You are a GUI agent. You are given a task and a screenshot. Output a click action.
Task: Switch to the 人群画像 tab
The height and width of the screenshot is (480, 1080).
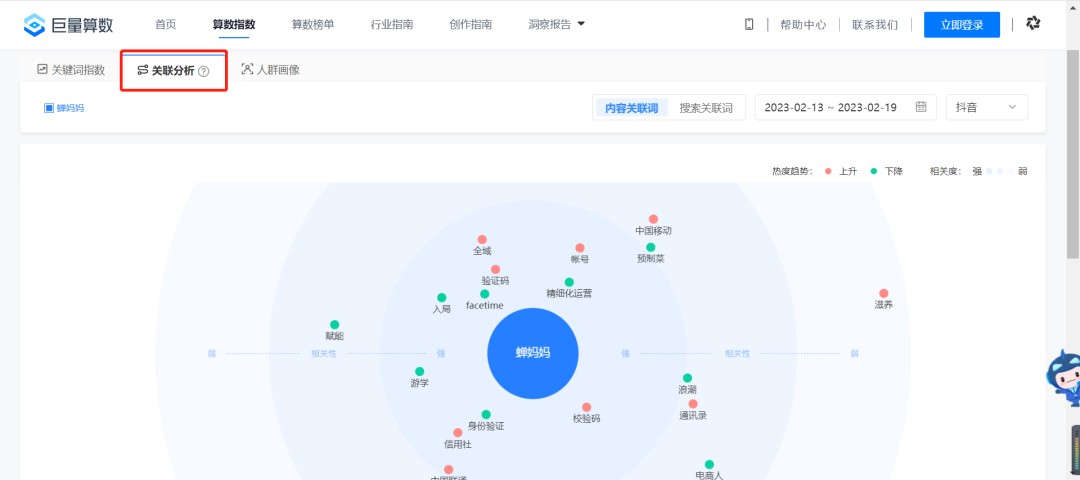click(271, 70)
